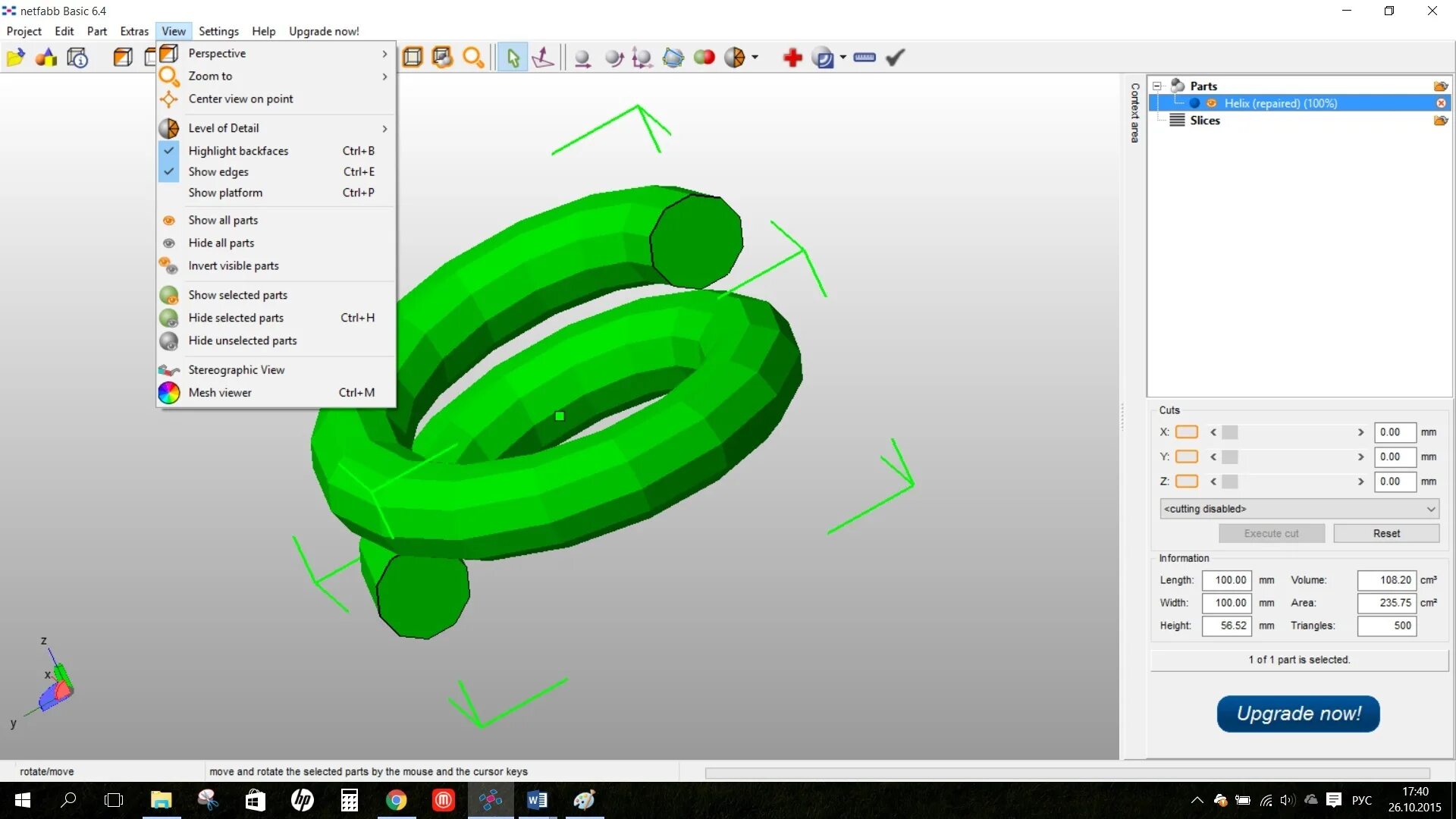1456x819 pixels.
Task: Click the open project folder icon
Action: [x=15, y=58]
